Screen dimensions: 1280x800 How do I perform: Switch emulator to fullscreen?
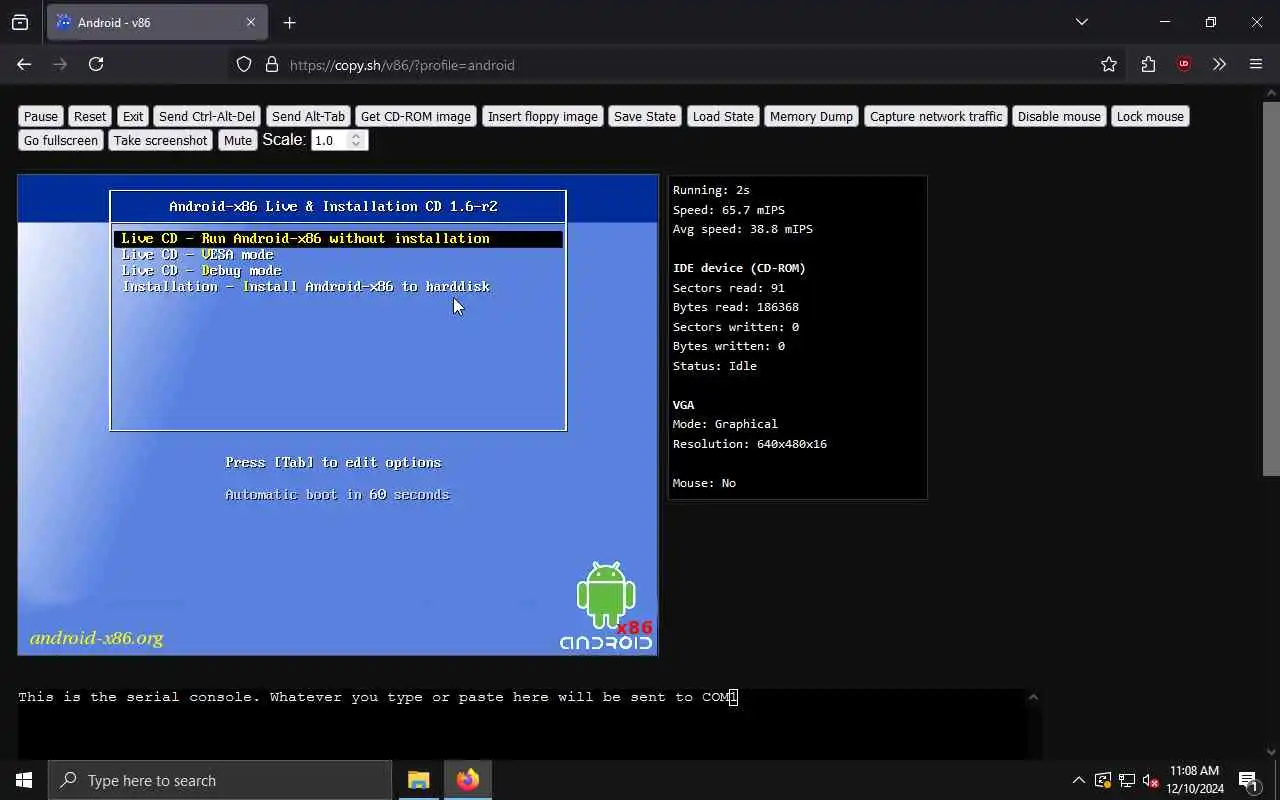(61, 140)
